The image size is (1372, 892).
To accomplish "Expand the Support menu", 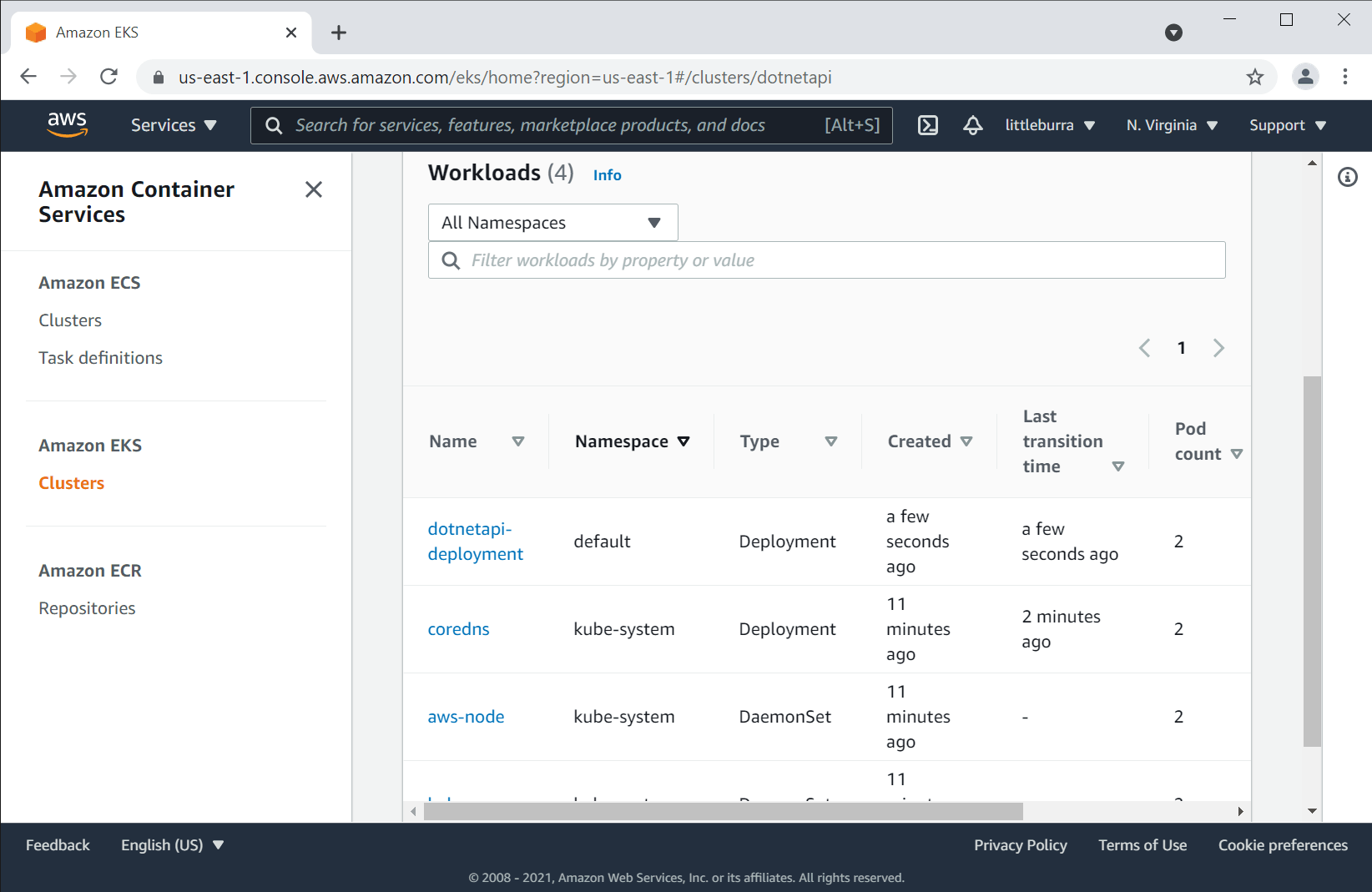I will (1288, 125).
